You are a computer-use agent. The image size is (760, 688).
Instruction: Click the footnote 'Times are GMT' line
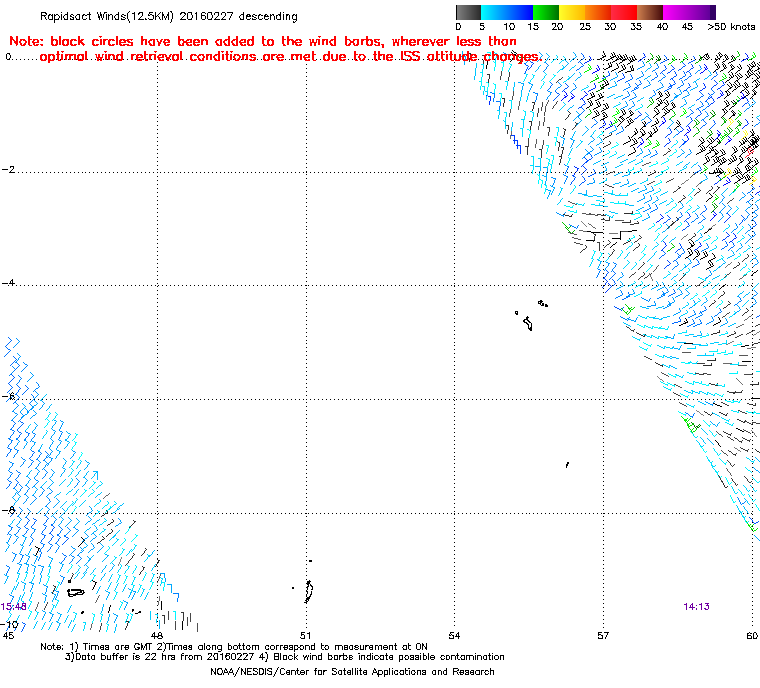click(x=234, y=647)
